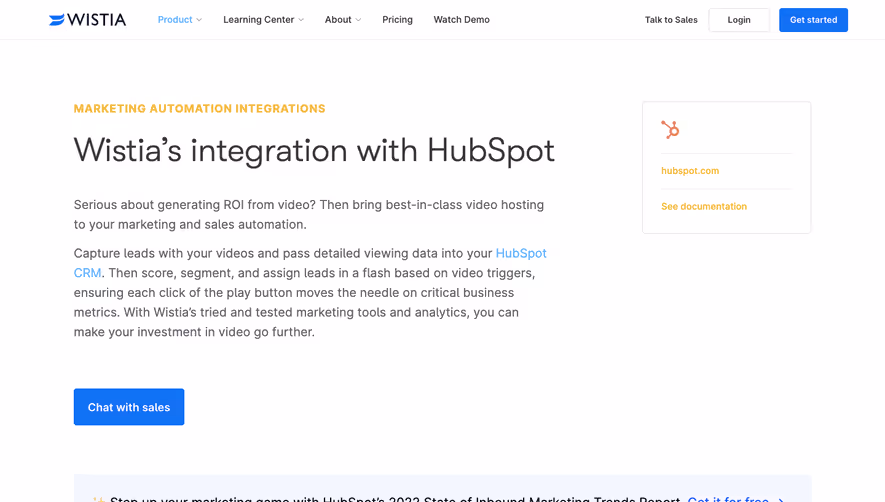Click the Chat with sales button
The width and height of the screenshot is (885, 502).
pyautogui.click(x=129, y=407)
